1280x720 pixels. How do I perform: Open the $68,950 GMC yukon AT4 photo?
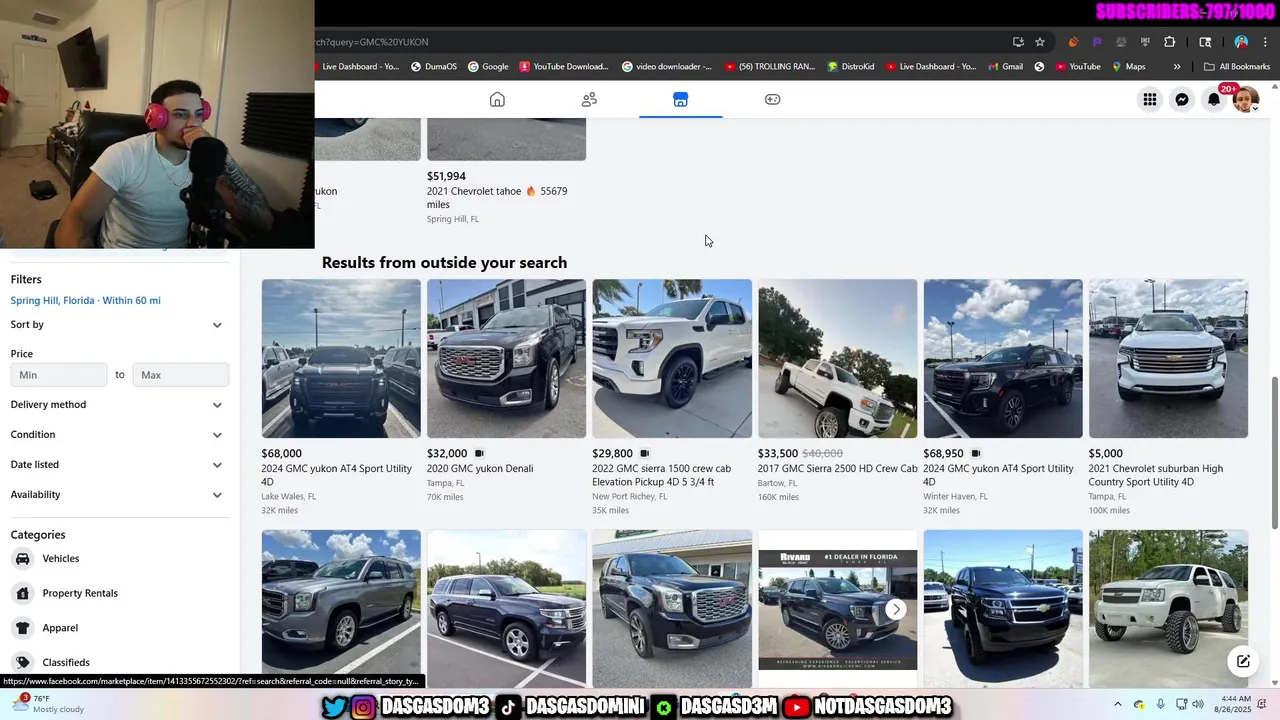pyautogui.click(x=1003, y=358)
